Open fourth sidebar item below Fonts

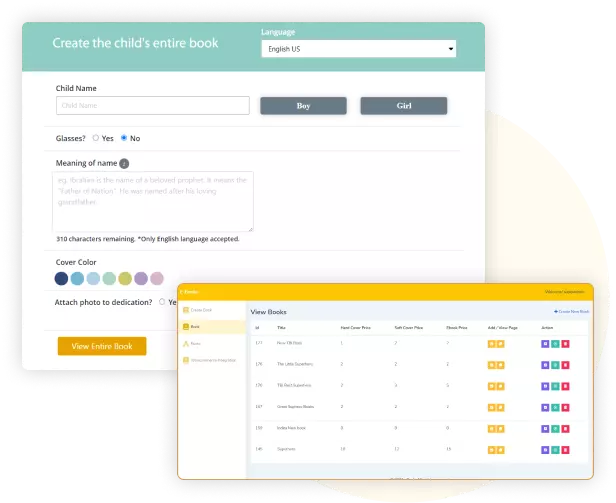(x=210, y=360)
